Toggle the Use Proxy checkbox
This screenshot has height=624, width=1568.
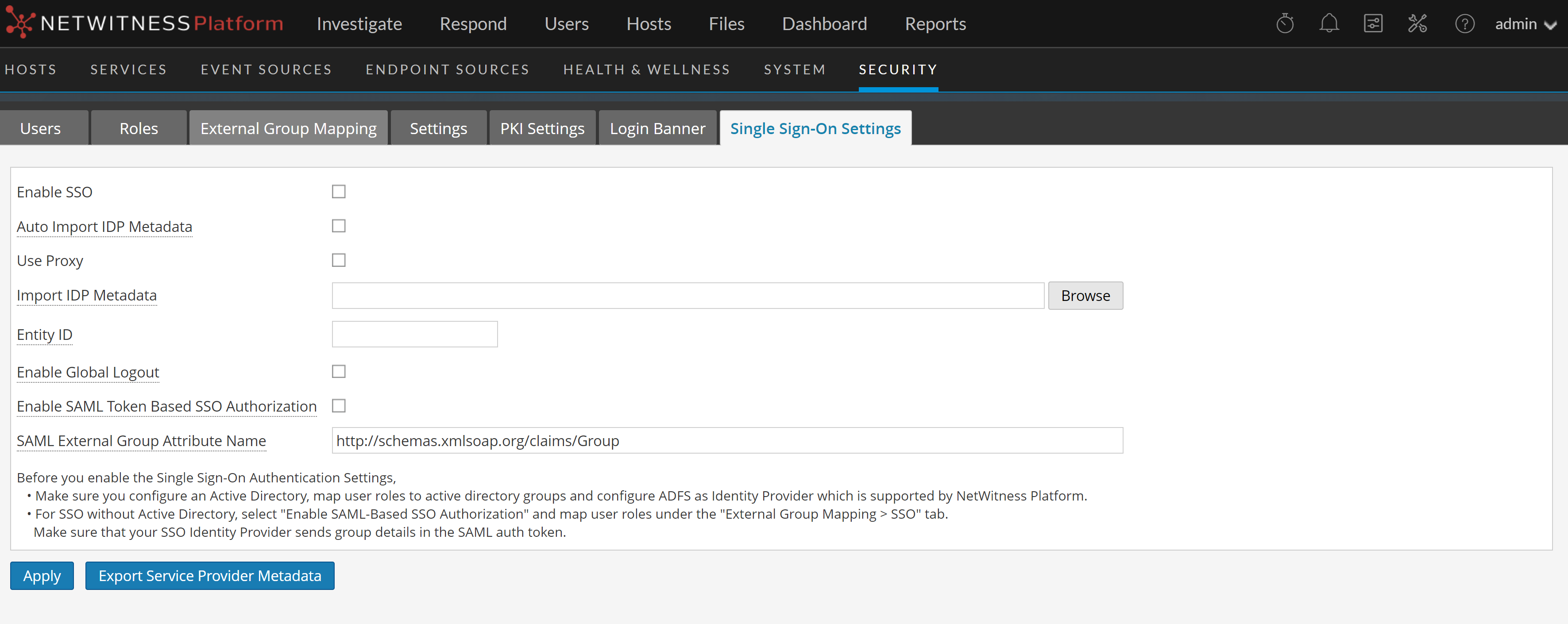[x=338, y=260]
